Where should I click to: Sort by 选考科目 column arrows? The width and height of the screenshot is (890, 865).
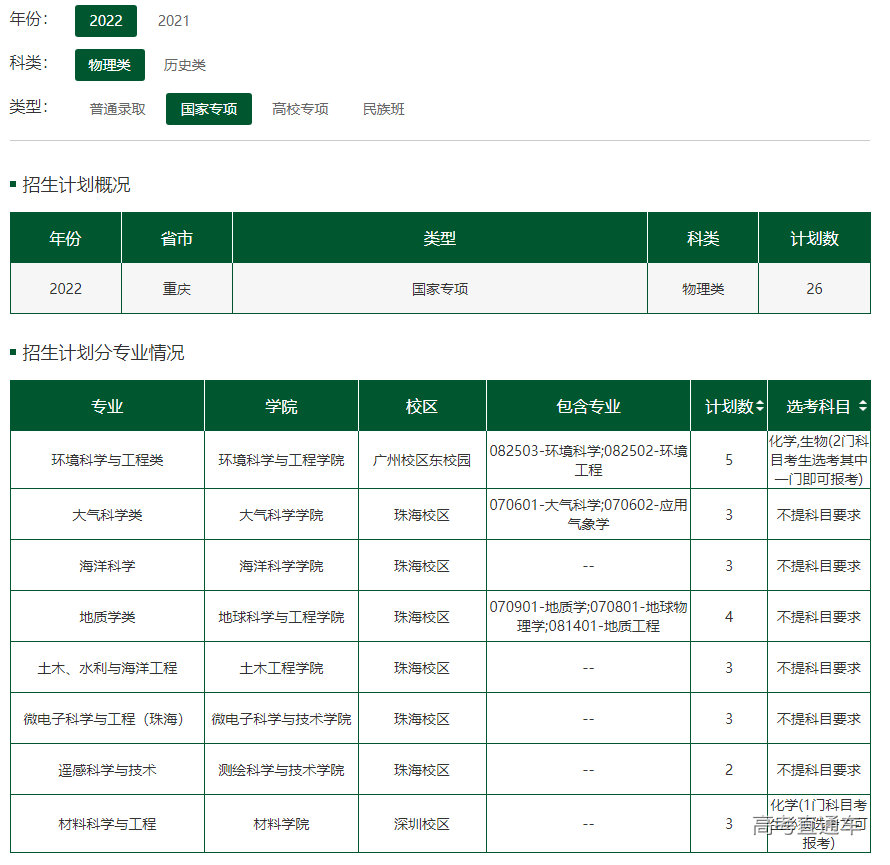coord(863,407)
